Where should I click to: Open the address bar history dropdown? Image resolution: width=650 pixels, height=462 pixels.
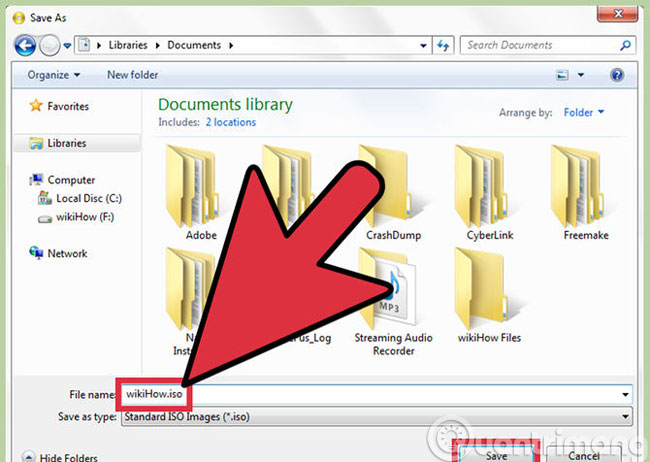(x=423, y=45)
